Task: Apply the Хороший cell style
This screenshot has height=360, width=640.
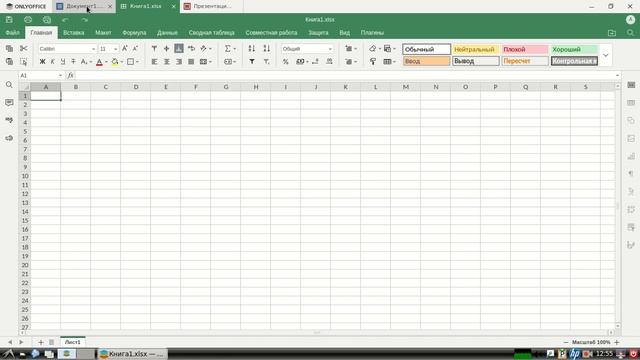Action: click(x=574, y=49)
